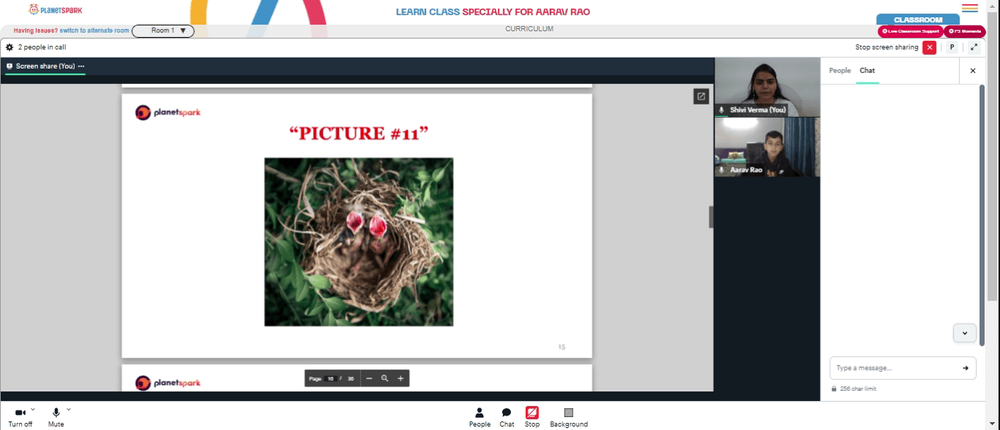Open Screen share (You) options ellipsis
1000x430 pixels.
(81, 66)
